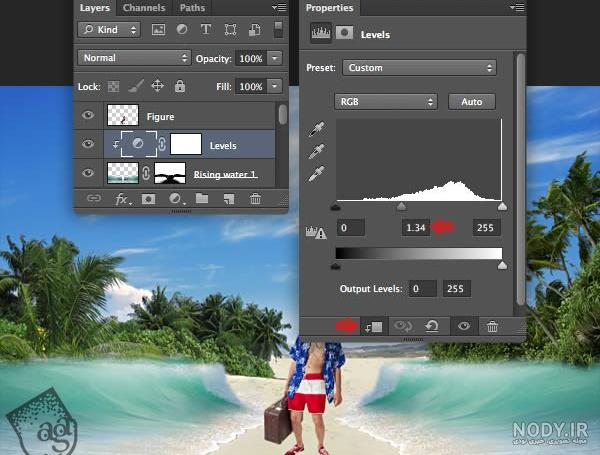
Task: Click the histogram levels adjustment icon
Action: coord(321,33)
